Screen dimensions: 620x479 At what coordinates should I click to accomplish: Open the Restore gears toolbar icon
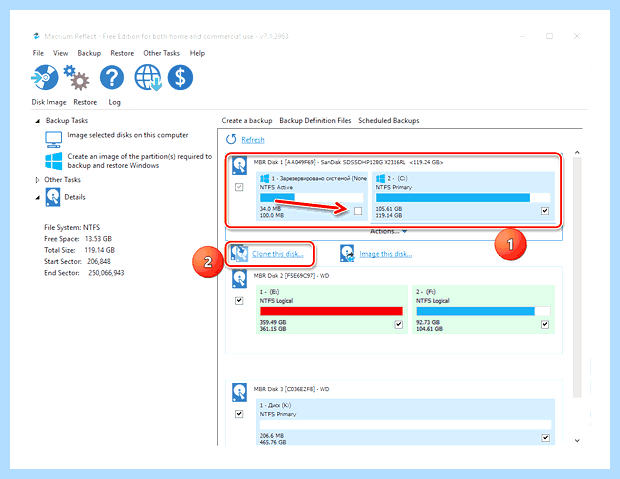[77, 77]
